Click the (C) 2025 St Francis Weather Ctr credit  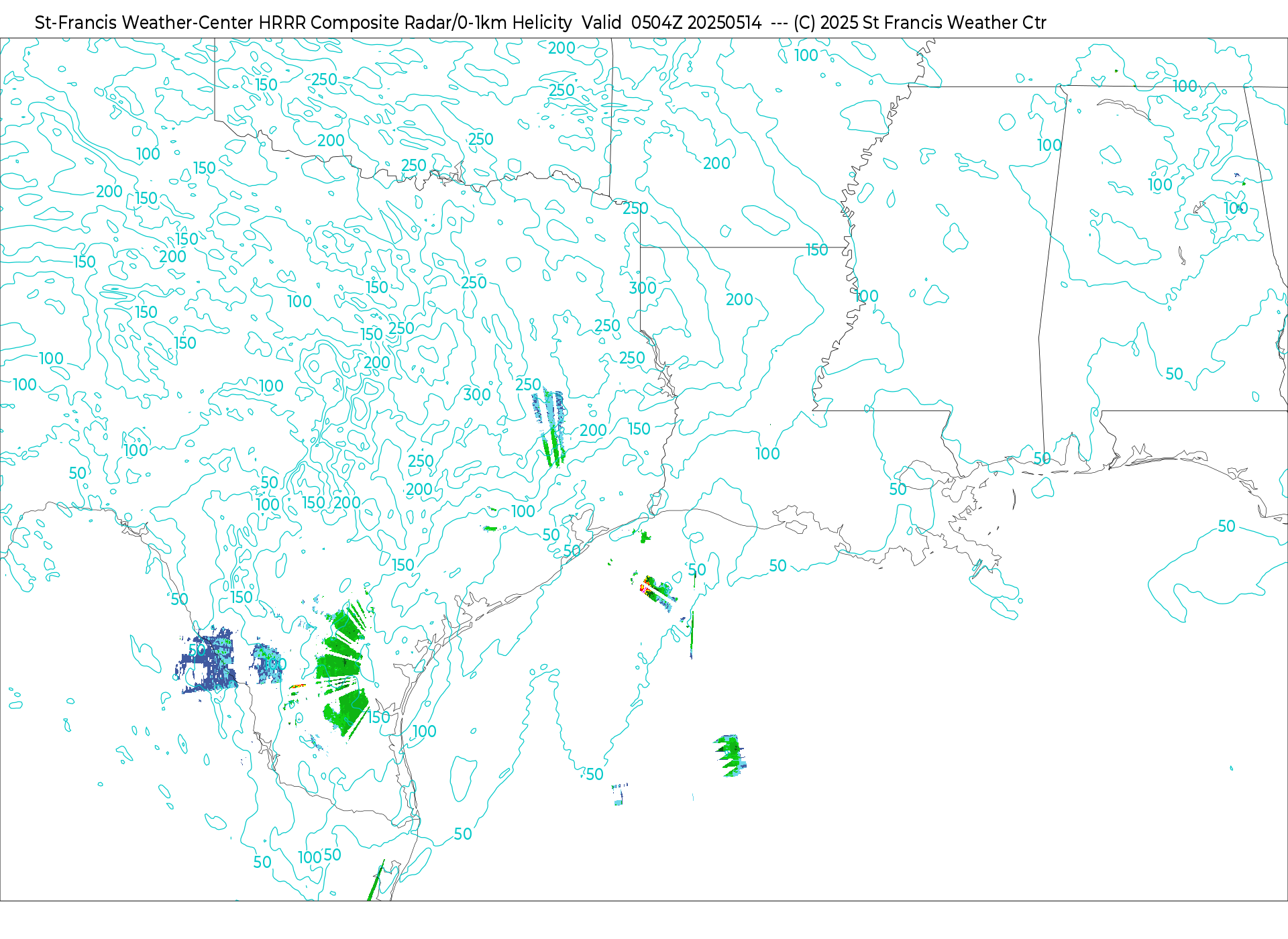coord(920,23)
